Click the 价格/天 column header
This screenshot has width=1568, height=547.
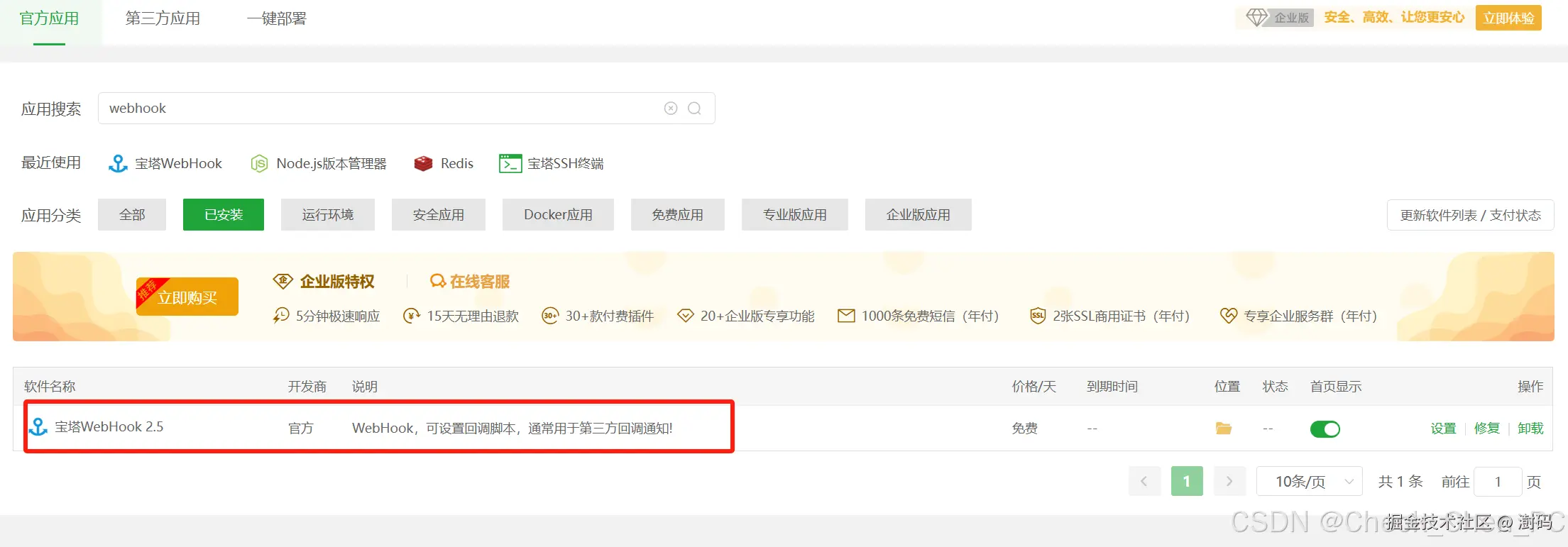[x=1034, y=387]
